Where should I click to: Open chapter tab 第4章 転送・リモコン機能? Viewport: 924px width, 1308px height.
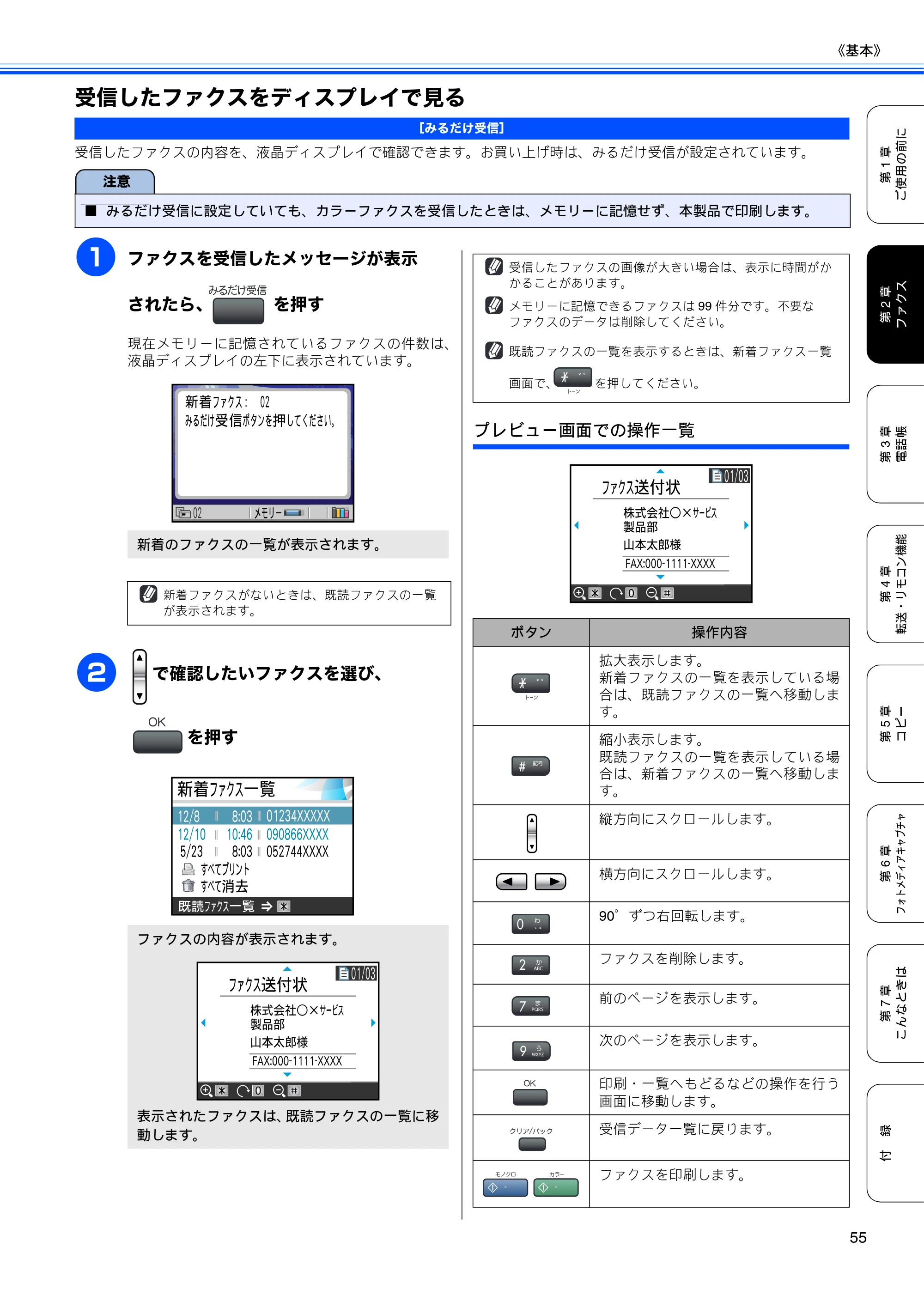(895, 584)
